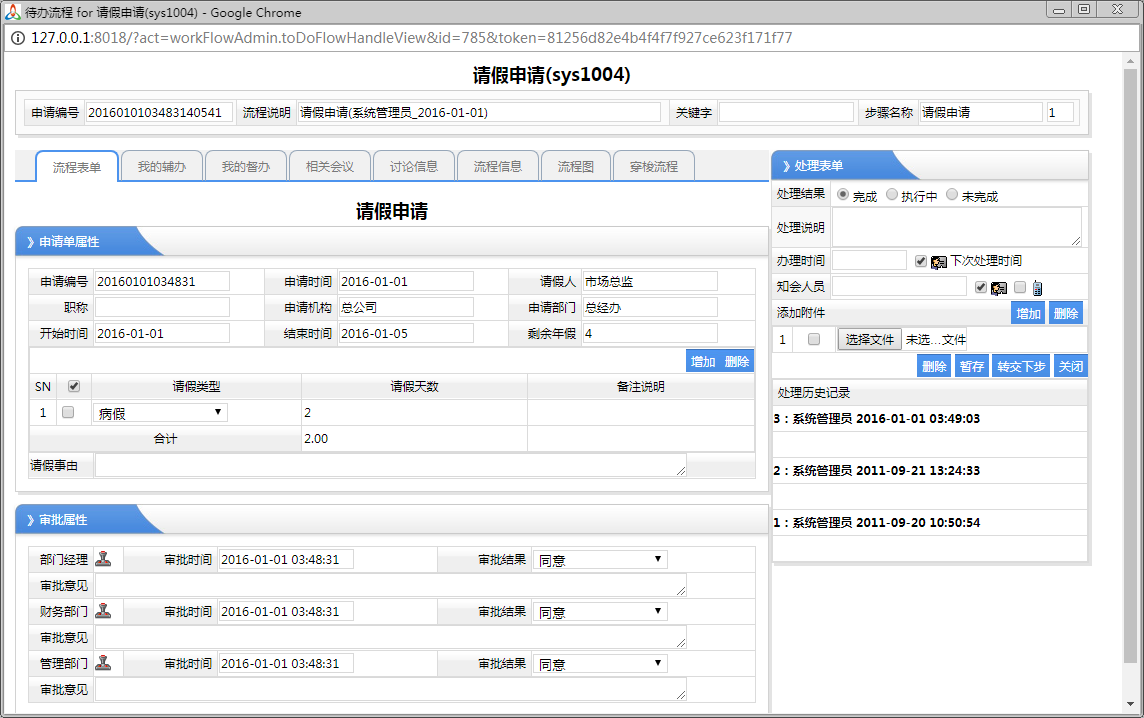Screen dimensions: 1144x718
Task: Select the 未完成 radio button
Action: pos(951,195)
